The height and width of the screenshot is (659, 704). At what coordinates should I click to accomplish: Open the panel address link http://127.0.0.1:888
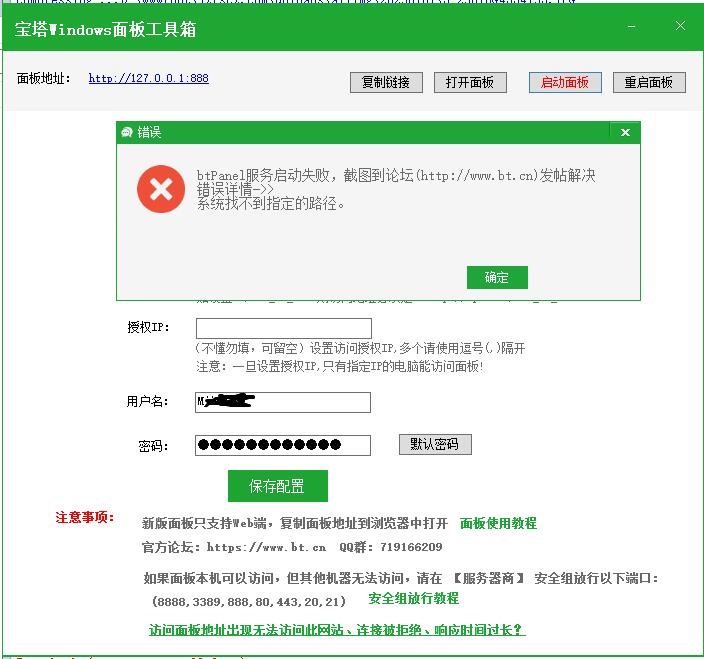(149, 79)
